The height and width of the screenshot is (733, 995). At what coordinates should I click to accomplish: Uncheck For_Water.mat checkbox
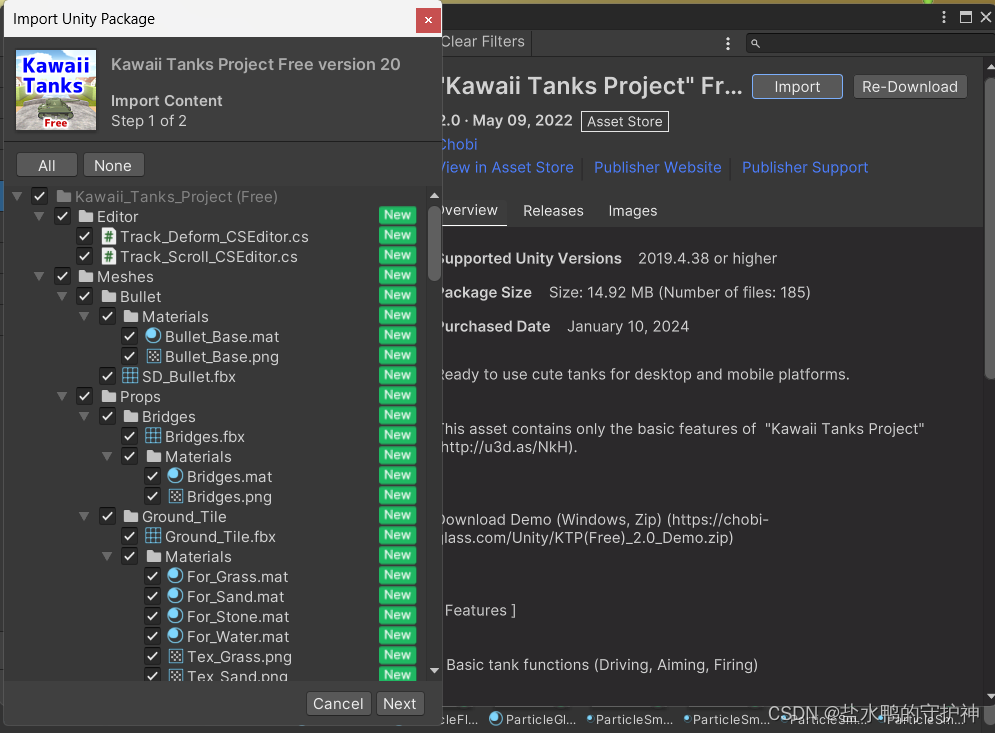(152, 636)
